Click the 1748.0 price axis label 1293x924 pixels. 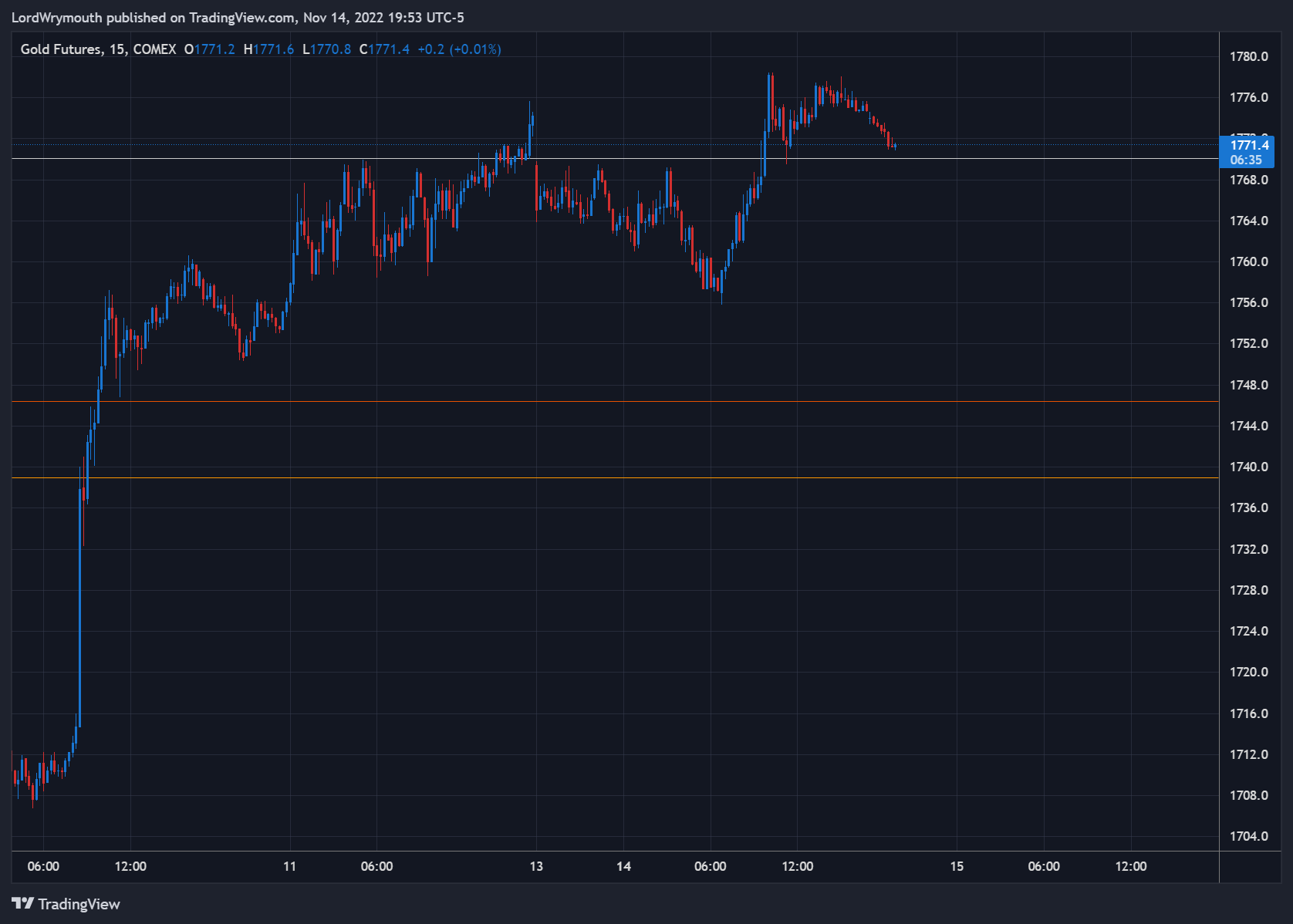pyautogui.click(x=1249, y=385)
